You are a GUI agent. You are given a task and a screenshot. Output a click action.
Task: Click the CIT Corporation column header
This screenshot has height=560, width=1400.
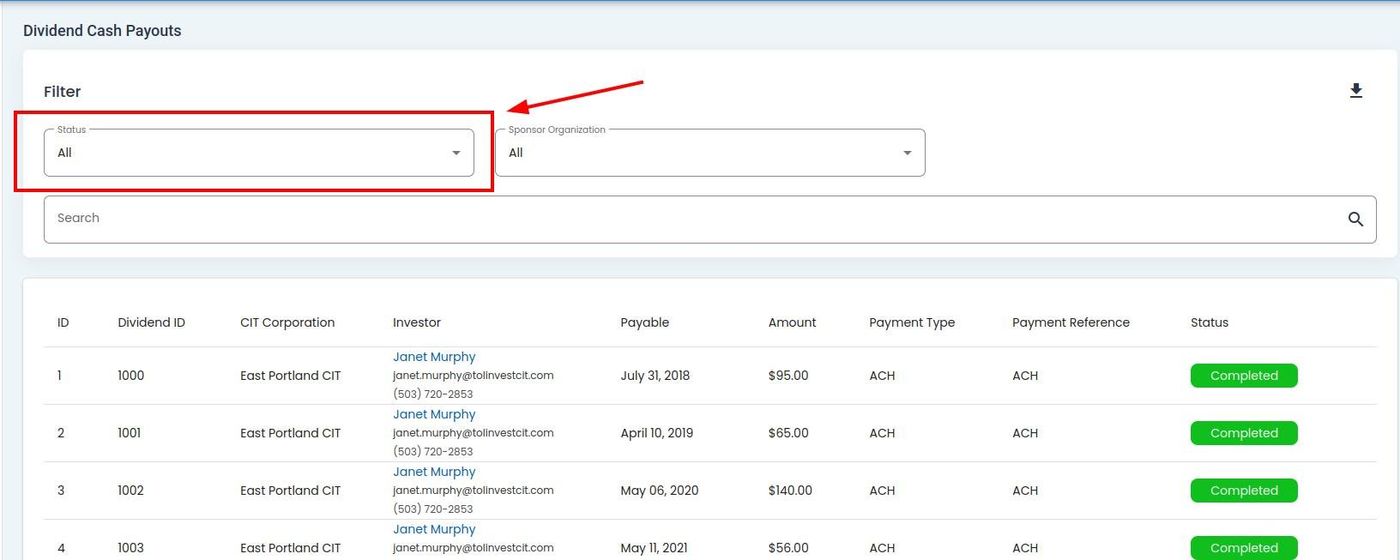(287, 323)
